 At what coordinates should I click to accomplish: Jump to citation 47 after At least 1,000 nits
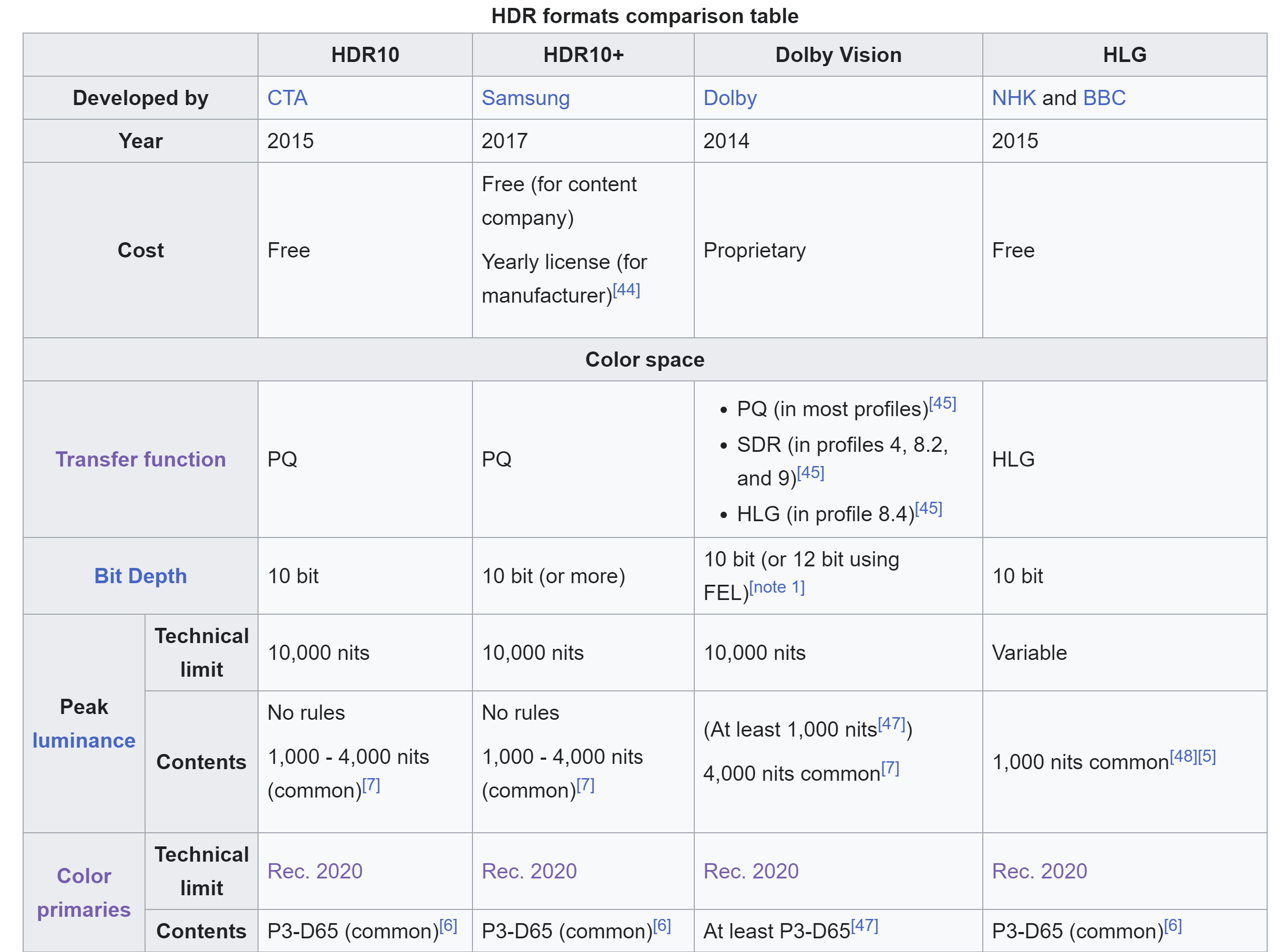pos(891,724)
